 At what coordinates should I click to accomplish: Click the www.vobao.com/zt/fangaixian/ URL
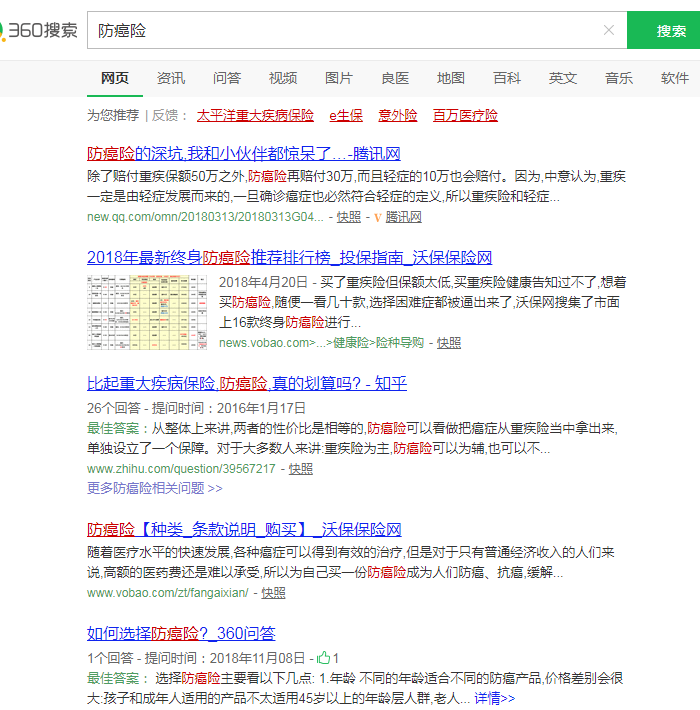[x=168, y=593]
